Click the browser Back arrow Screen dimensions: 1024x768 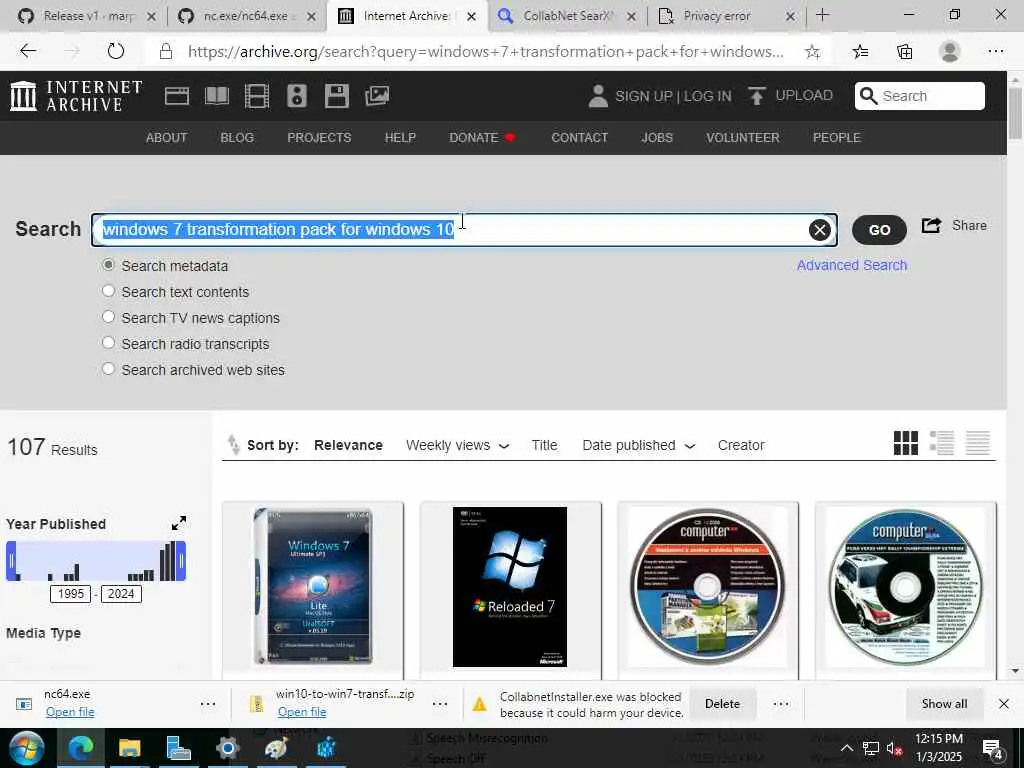[x=28, y=51]
